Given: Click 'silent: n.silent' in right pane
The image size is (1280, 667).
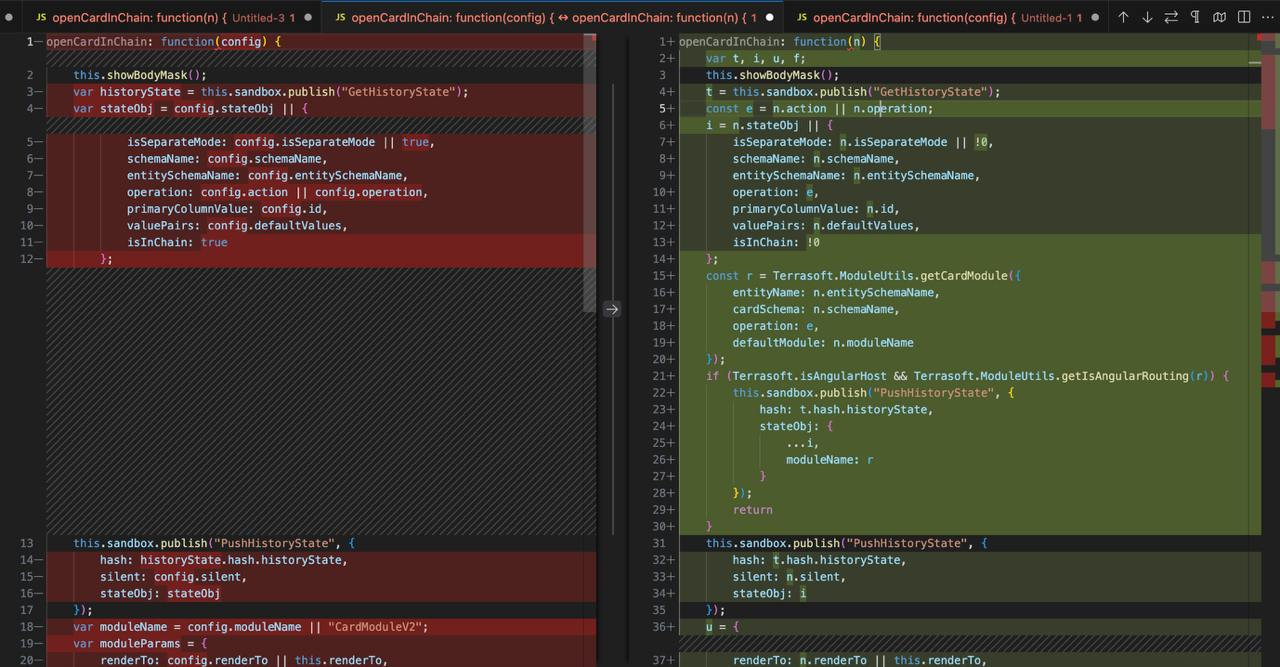Looking at the screenshot, I should click(789, 576).
